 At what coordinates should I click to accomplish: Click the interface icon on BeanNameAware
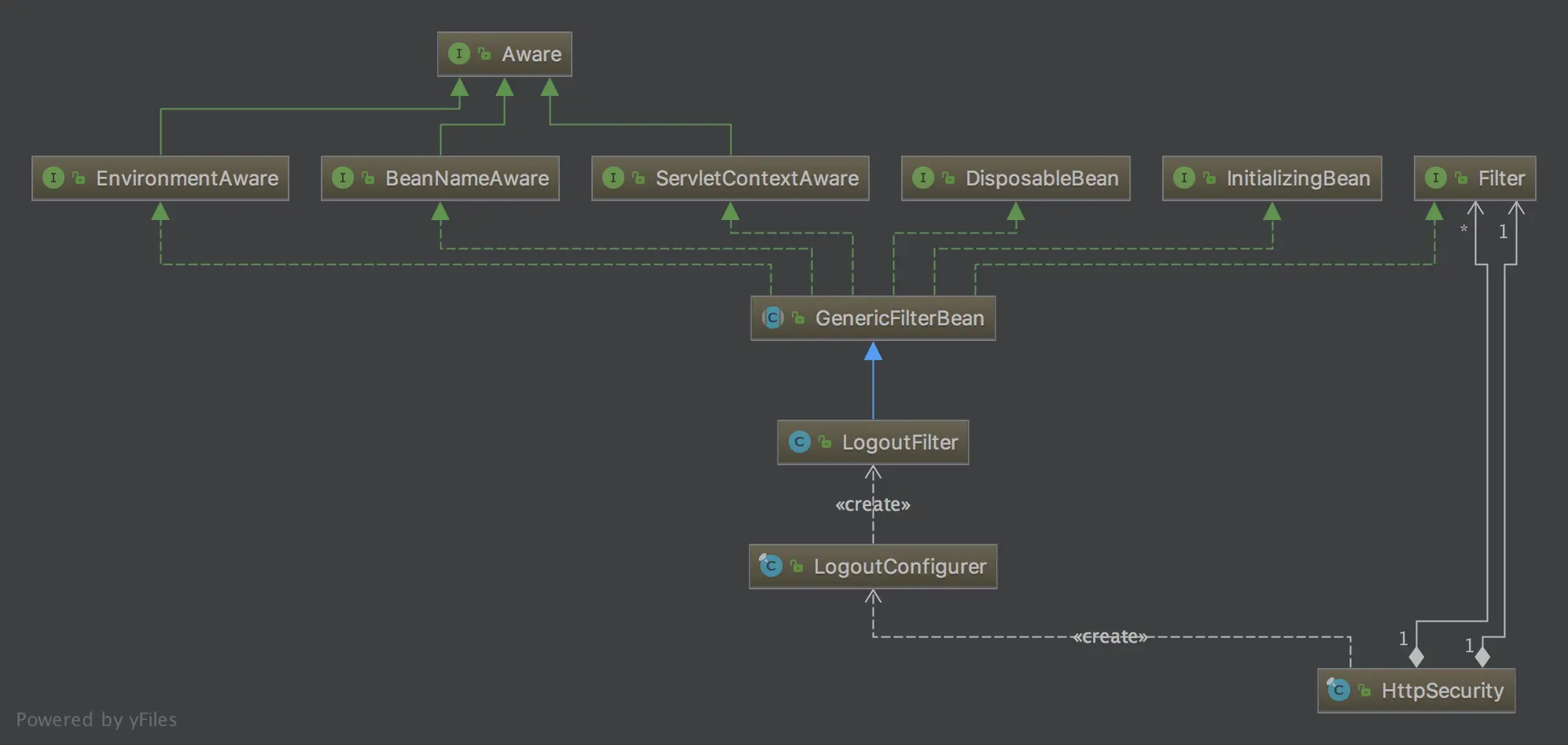(343, 178)
